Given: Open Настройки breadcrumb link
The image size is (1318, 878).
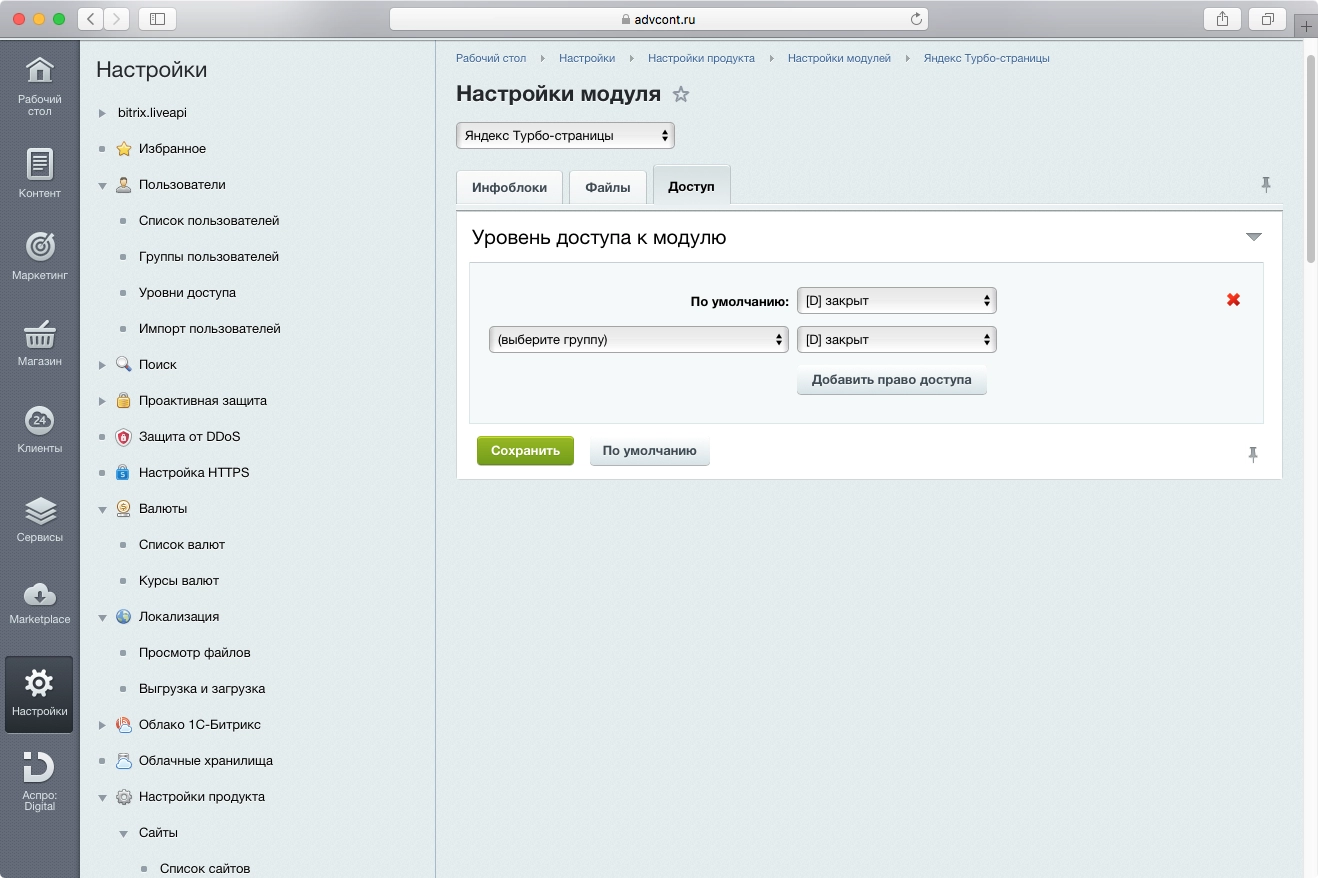Looking at the screenshot, I should (x=587, y=58).
